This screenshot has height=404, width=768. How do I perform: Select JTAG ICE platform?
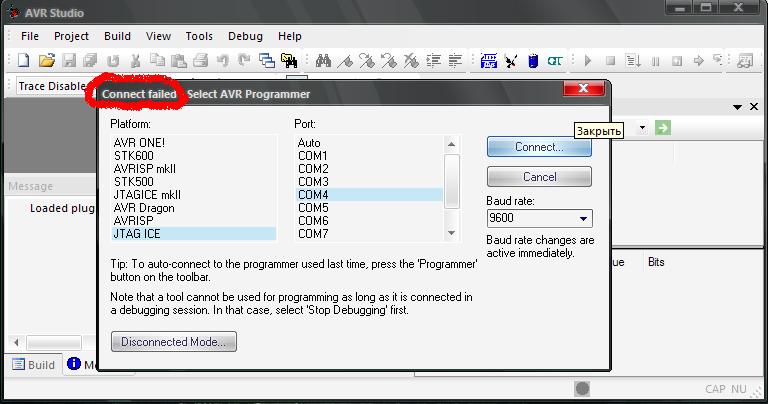coord(194,234)
